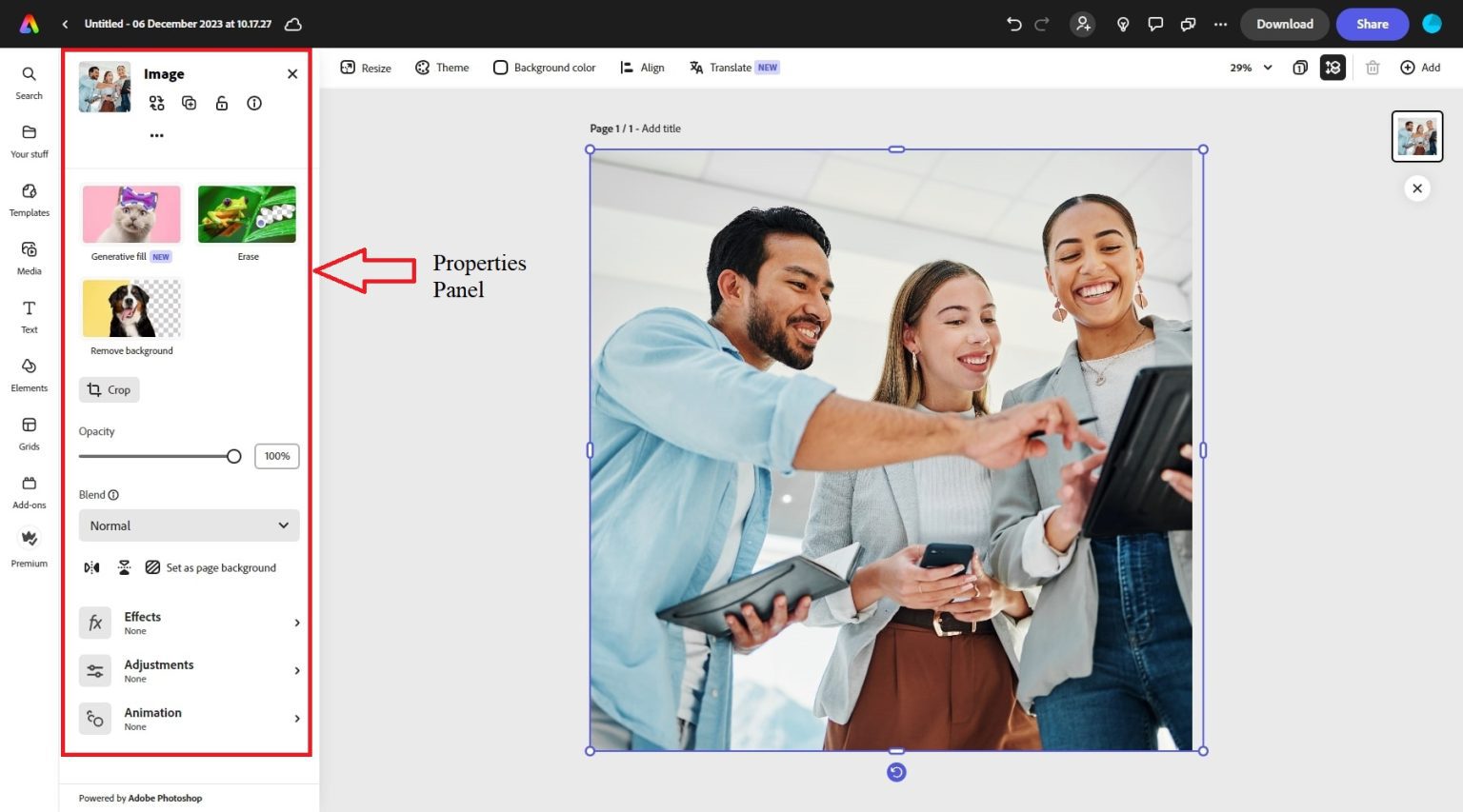The height and width of the screenshot is (812, 1463).
Task: Click the Share button
Action: [1372, 24]
